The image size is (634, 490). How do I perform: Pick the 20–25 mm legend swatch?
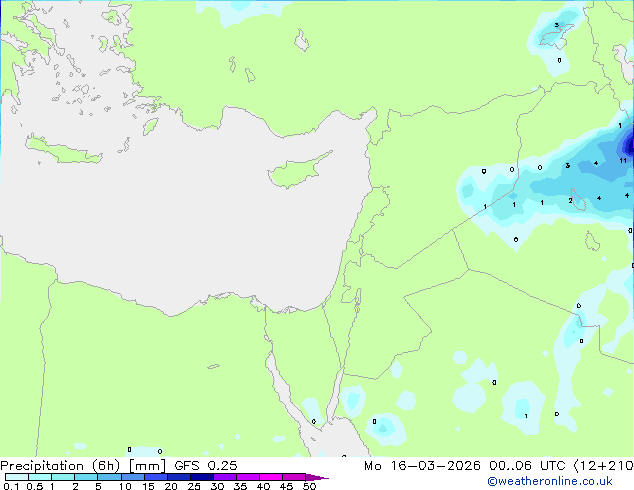179,477
